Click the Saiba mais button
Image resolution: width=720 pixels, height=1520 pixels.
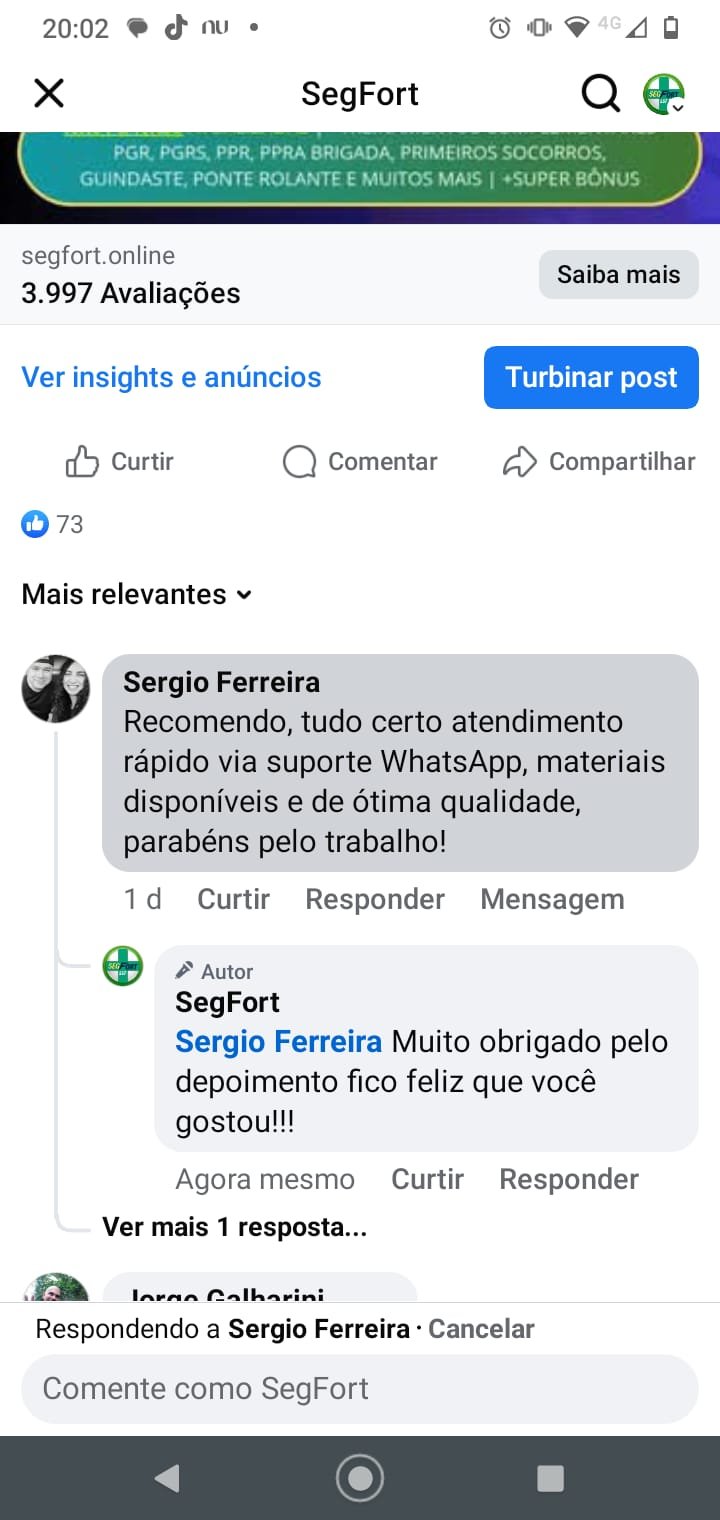point(618,274)
